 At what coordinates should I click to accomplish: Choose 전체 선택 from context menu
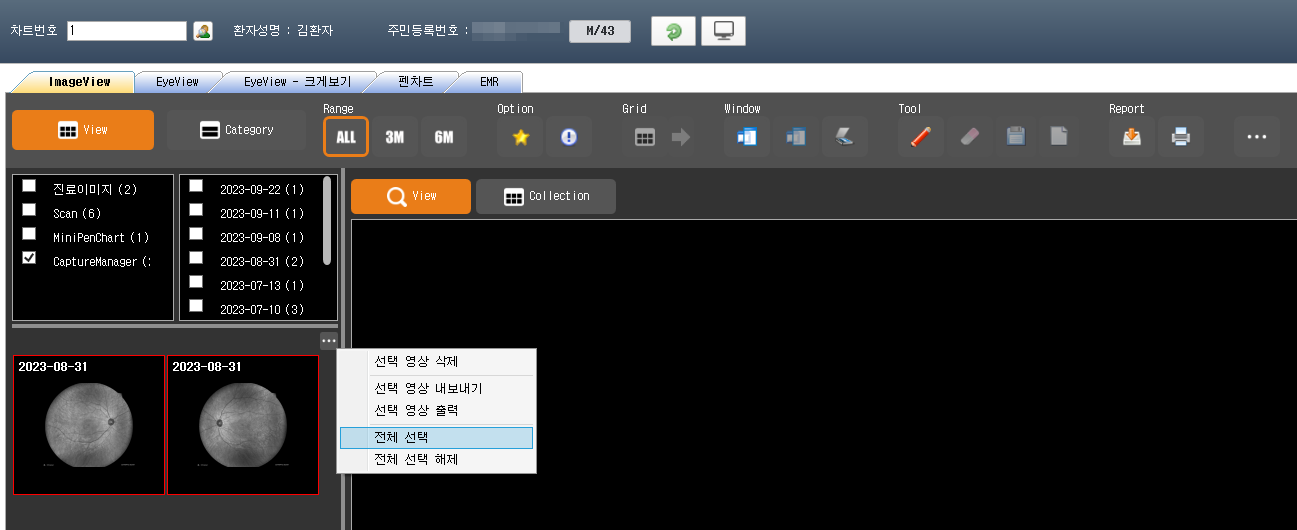436,438
